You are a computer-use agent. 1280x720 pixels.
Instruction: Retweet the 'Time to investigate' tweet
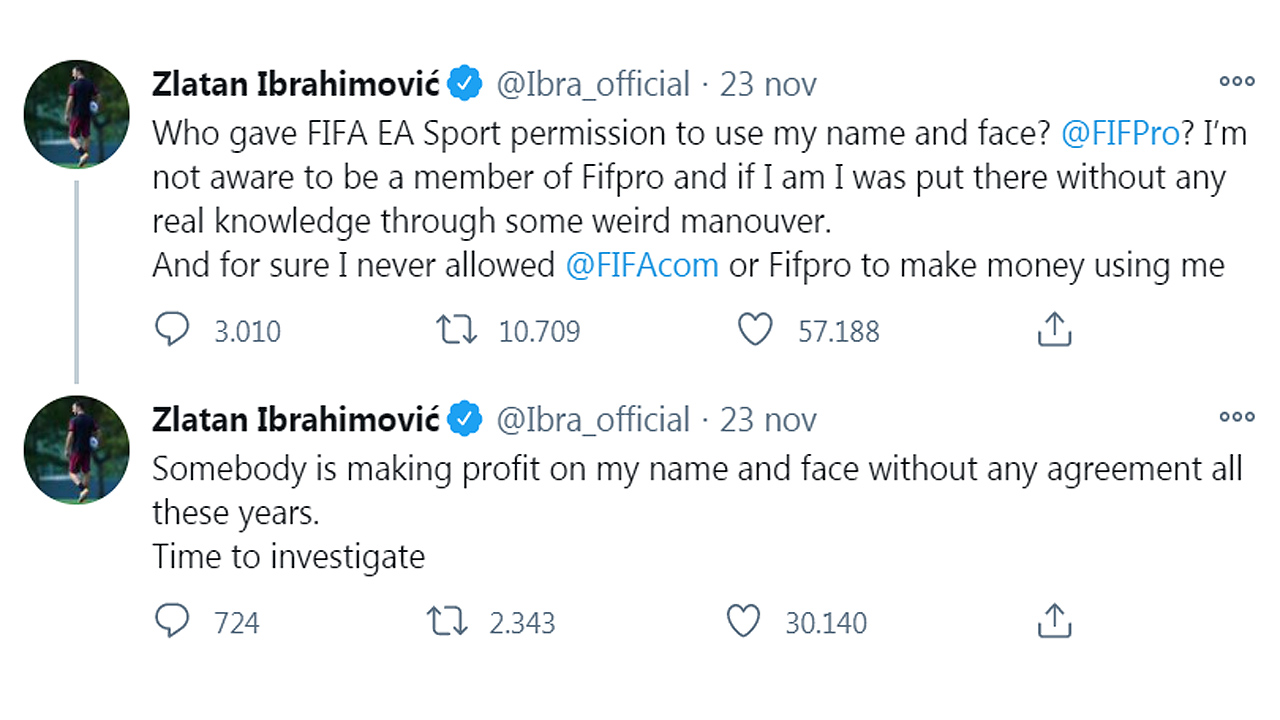point(447,622)
